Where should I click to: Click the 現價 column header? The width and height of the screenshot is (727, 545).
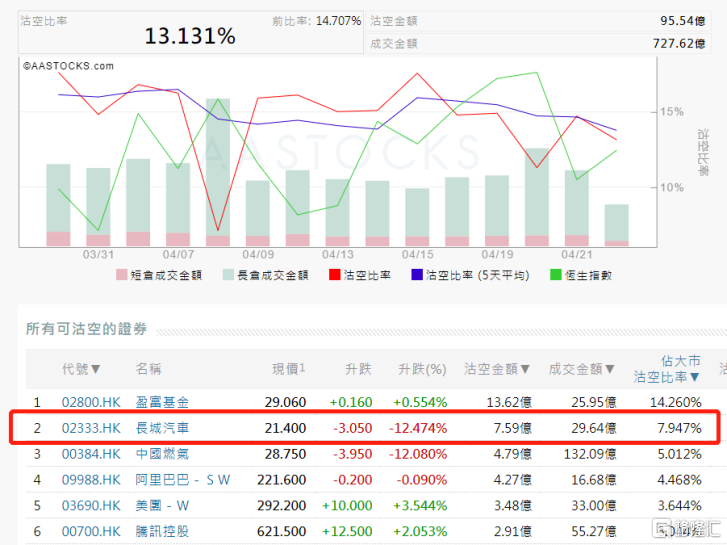click(288, 369)
